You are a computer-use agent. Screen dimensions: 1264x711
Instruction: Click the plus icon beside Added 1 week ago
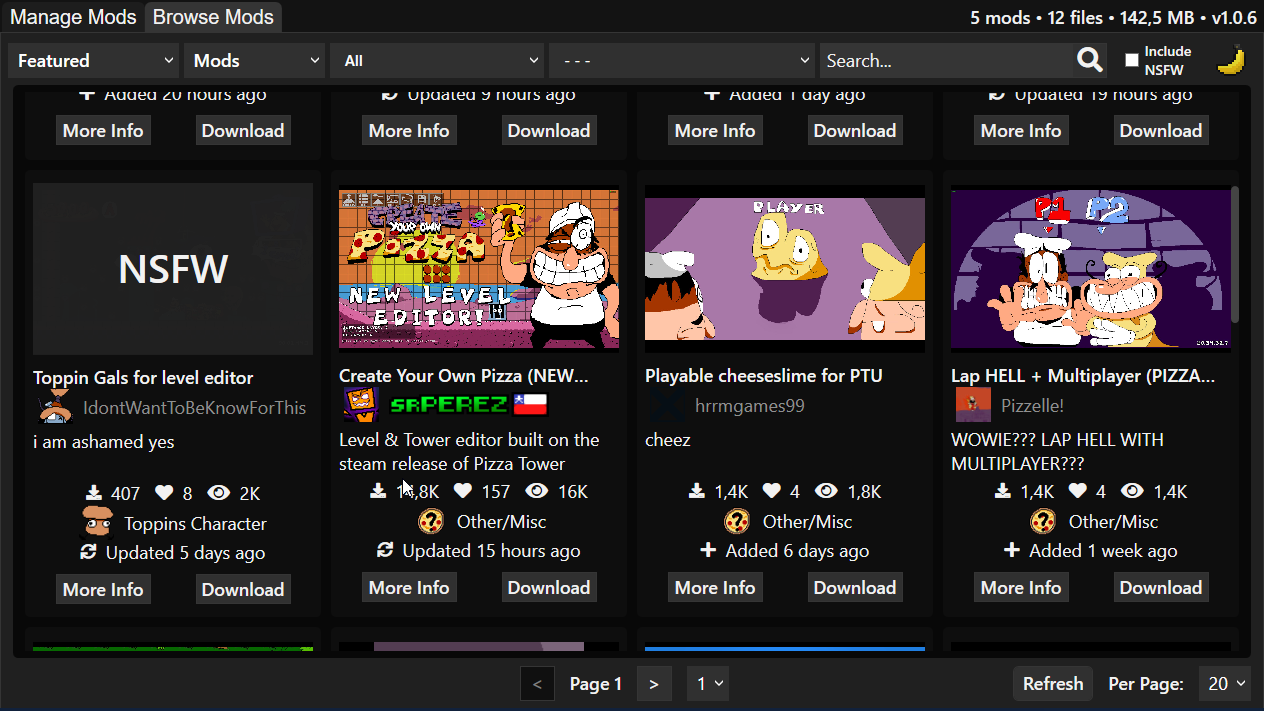[x=1012, y=550]
